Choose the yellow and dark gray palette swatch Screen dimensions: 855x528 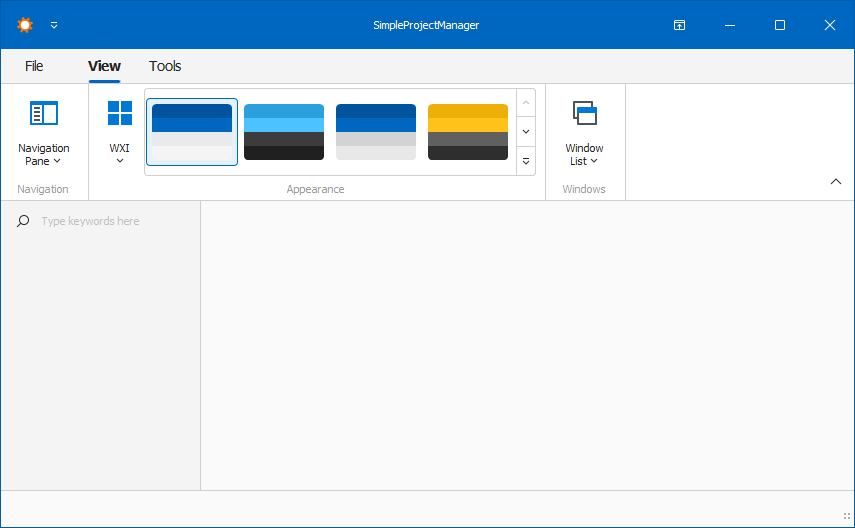[x=468, y=132]
